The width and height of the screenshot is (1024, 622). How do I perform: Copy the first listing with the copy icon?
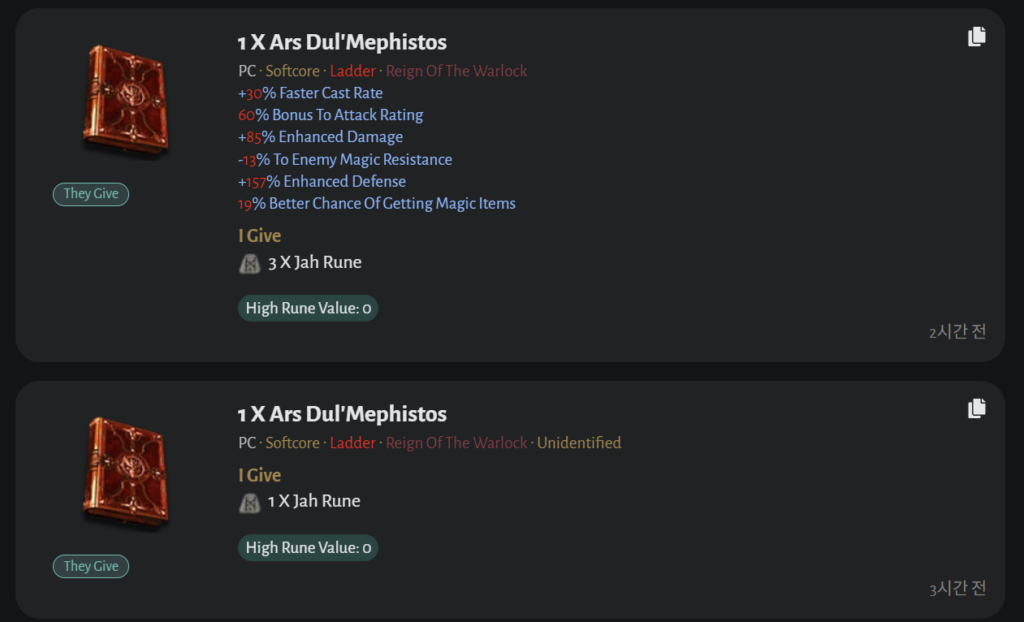977,37
